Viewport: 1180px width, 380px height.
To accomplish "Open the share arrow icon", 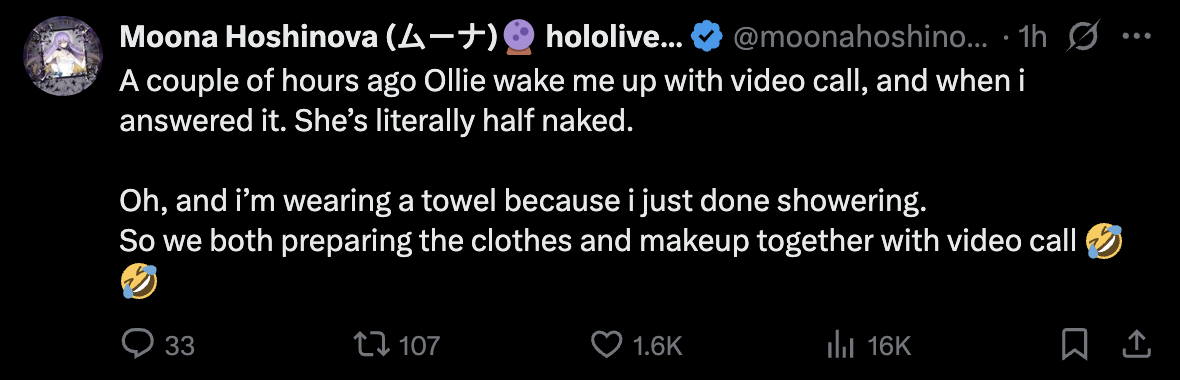I will [1137, 345].
